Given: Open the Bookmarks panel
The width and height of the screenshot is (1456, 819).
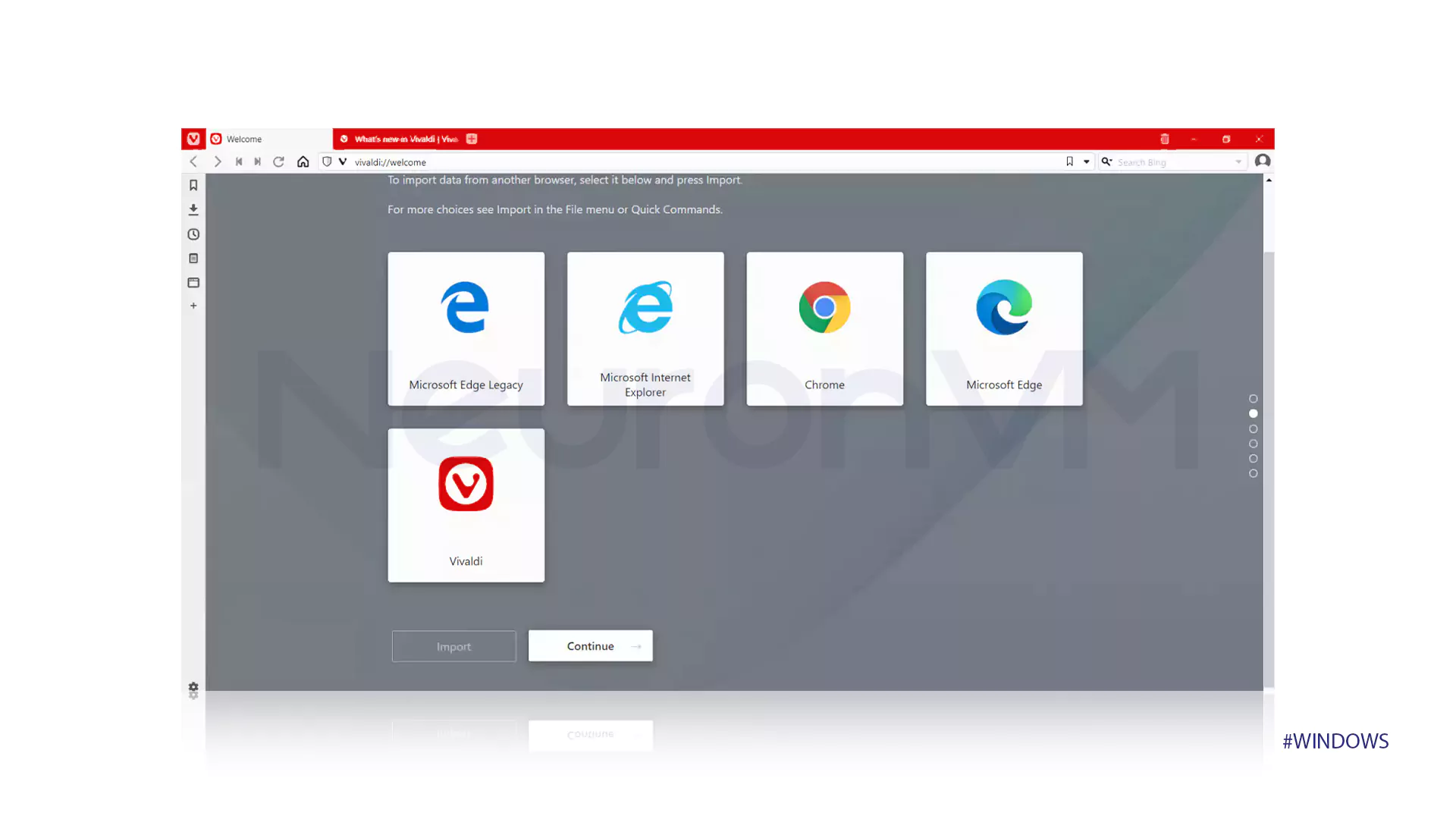Looking at the screenshot, I should click(x=193, y=185).
